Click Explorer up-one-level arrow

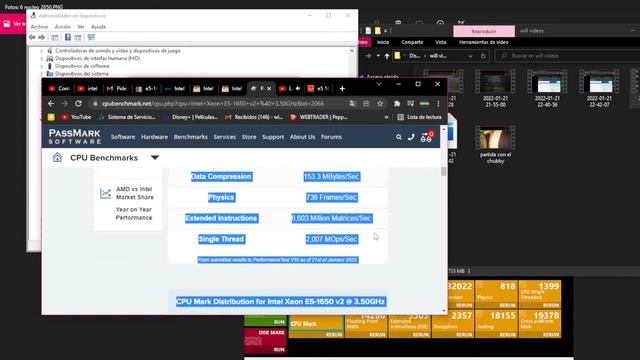[x=387, y=56]
